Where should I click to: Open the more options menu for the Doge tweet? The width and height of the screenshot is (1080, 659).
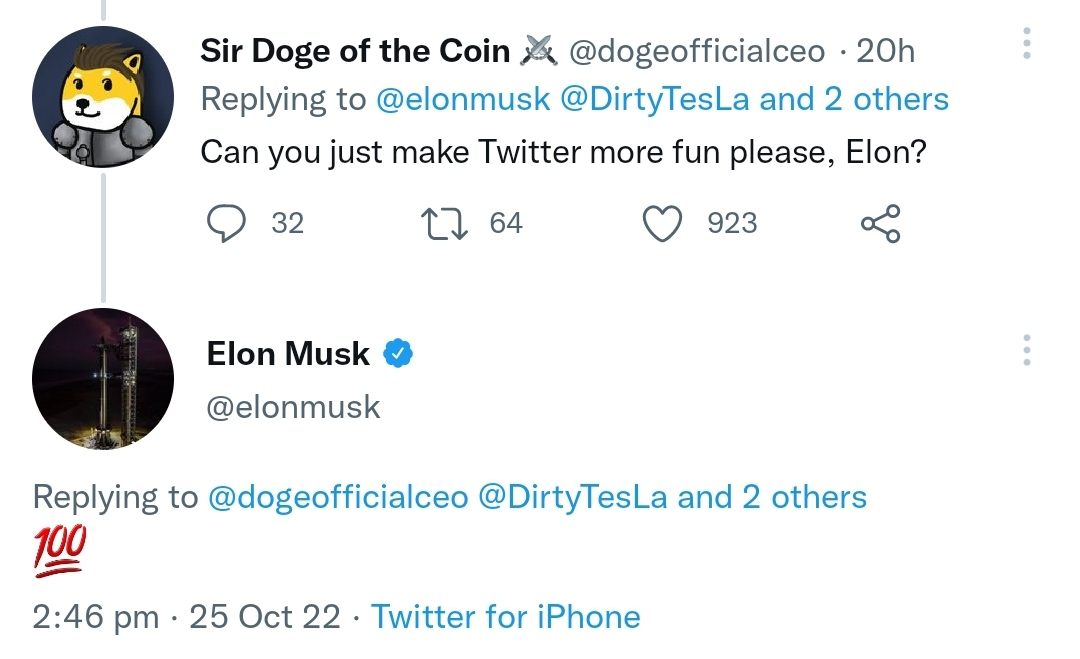pyautogui.click(x=1026, y=43)
